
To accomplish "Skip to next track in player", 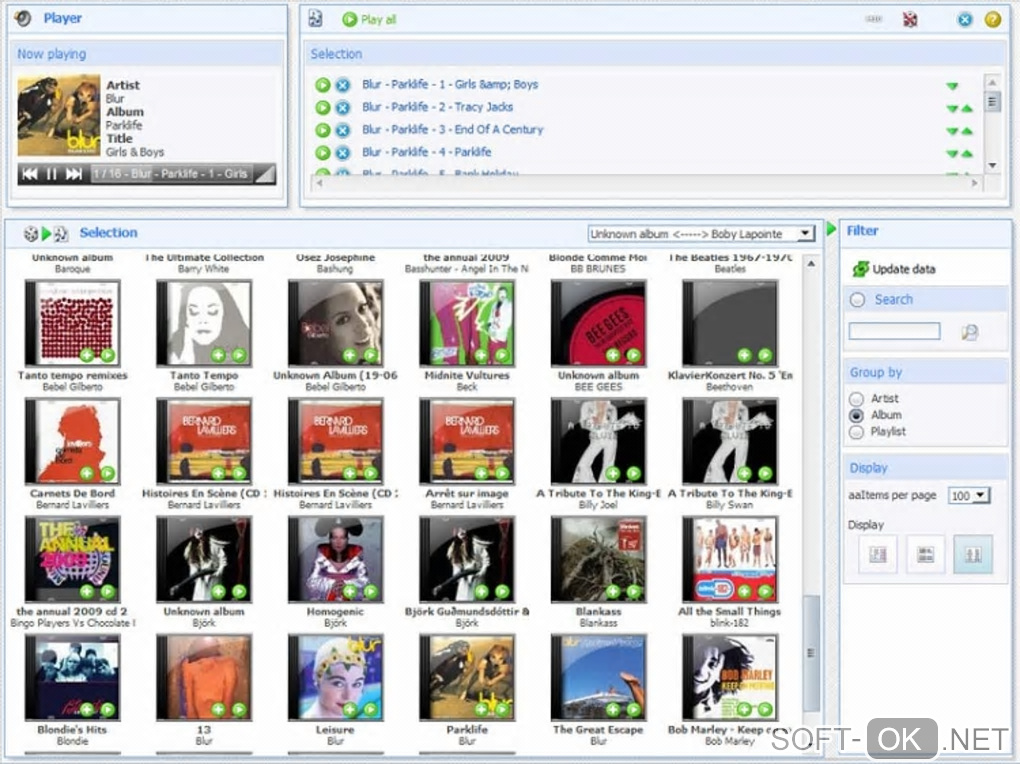I will 74,174.
